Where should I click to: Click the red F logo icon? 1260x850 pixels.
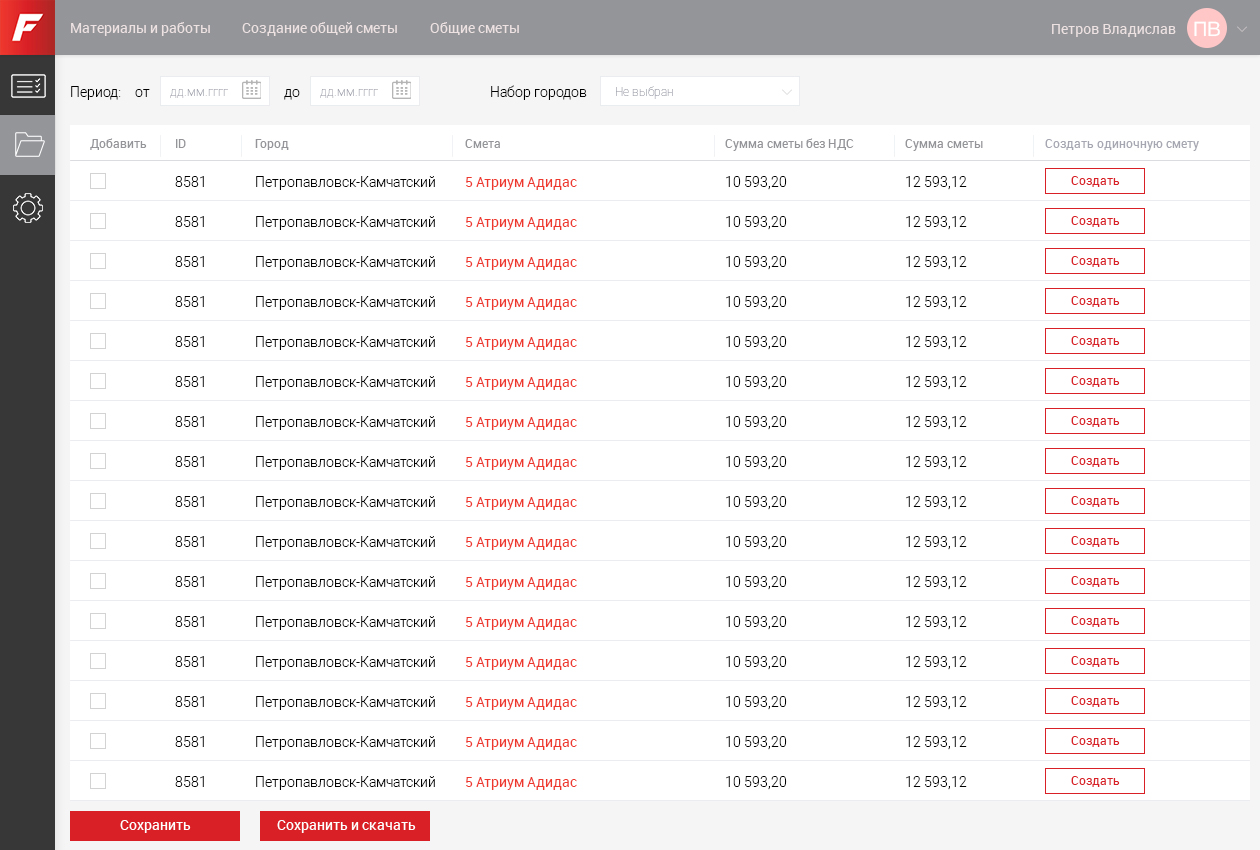[x=27, y=27]
